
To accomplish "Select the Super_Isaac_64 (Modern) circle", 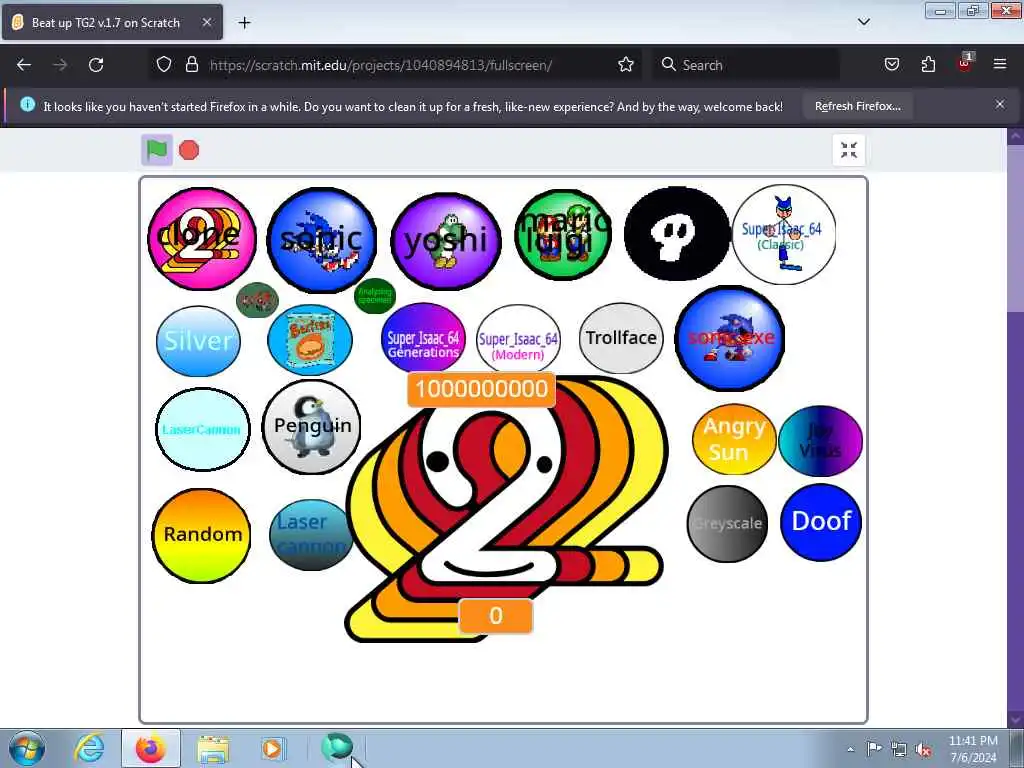I will click(x=518, y=340).
